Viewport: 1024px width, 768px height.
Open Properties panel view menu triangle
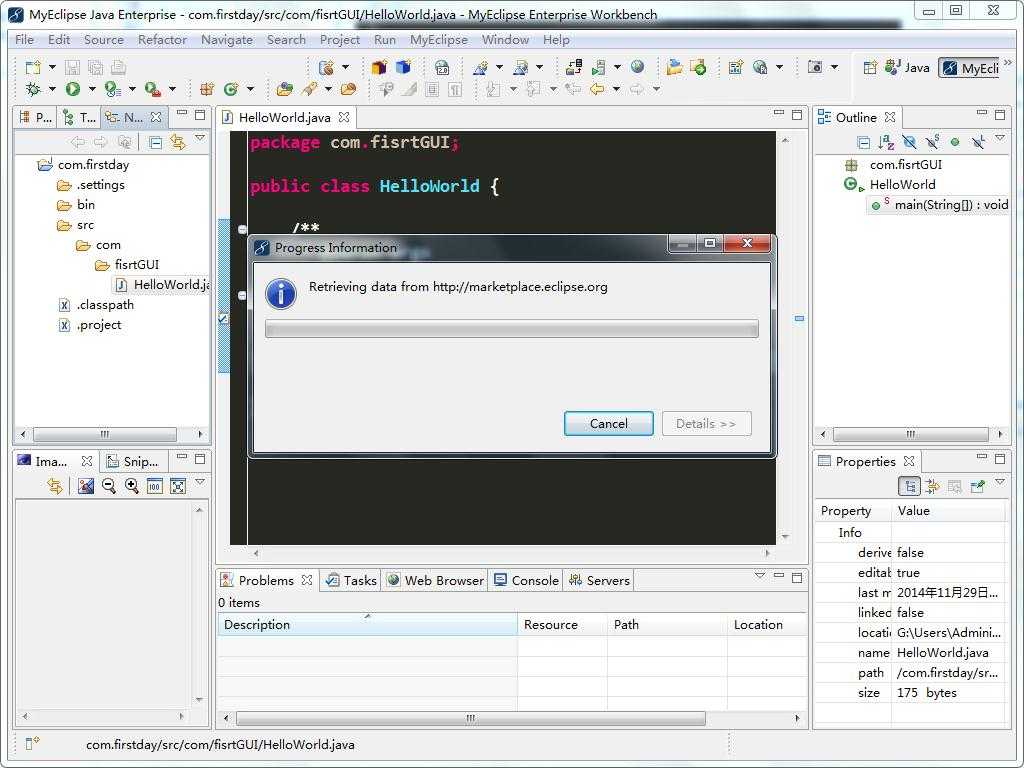(x=1000, y=482)
